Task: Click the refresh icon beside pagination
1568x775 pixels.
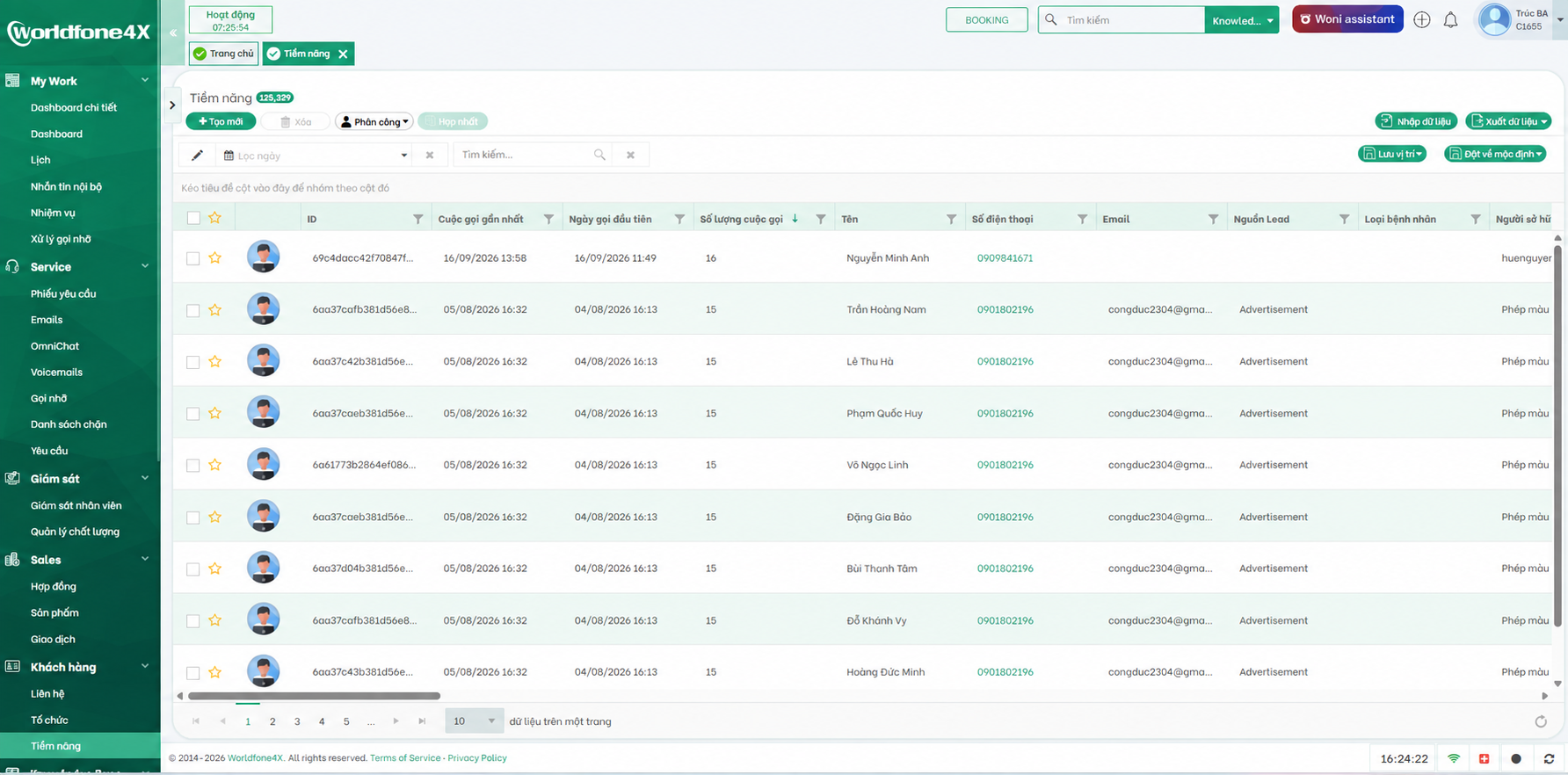Action: 1541,721
